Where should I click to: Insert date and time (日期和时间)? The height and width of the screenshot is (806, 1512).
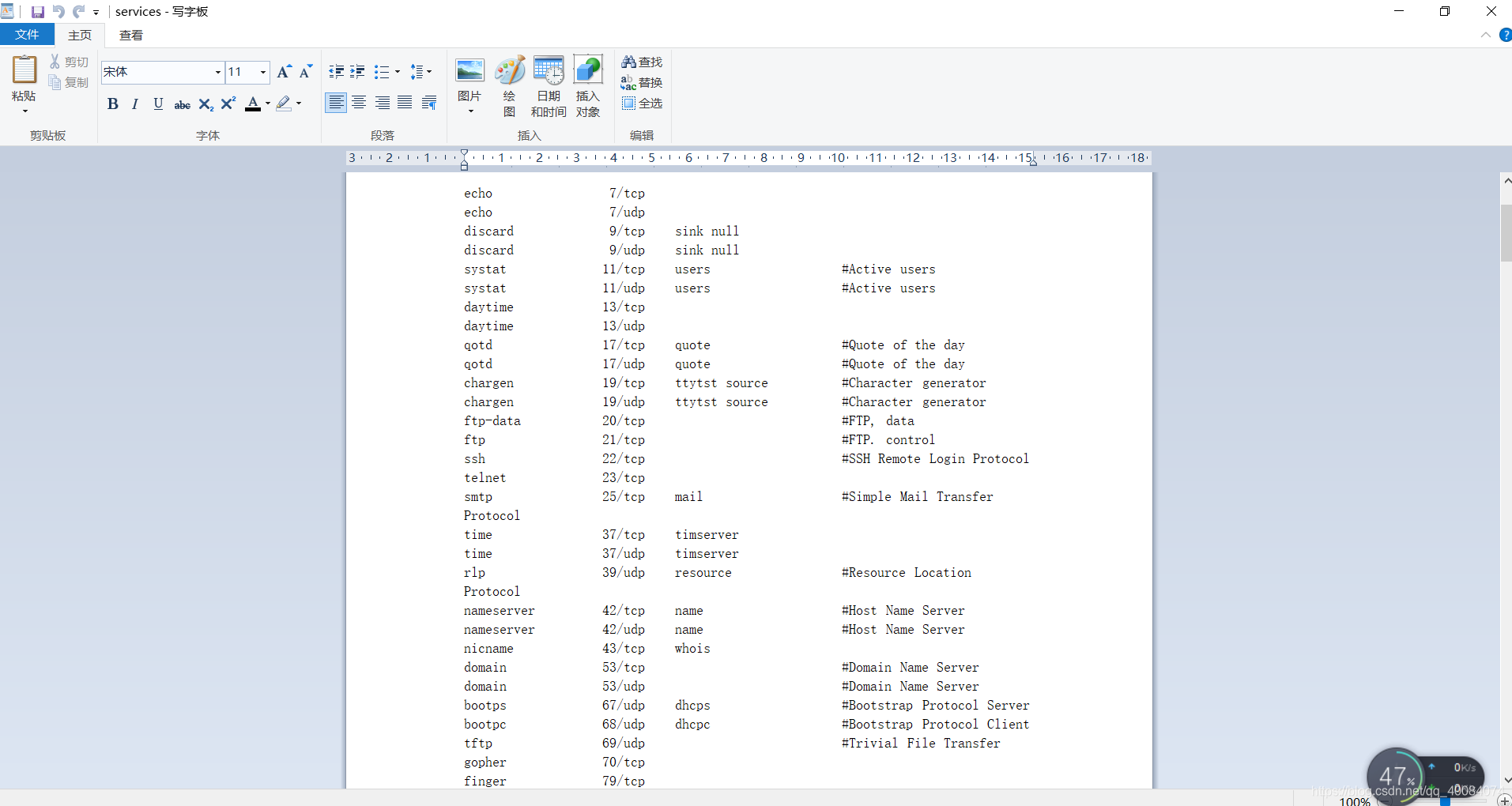point(549,85)
